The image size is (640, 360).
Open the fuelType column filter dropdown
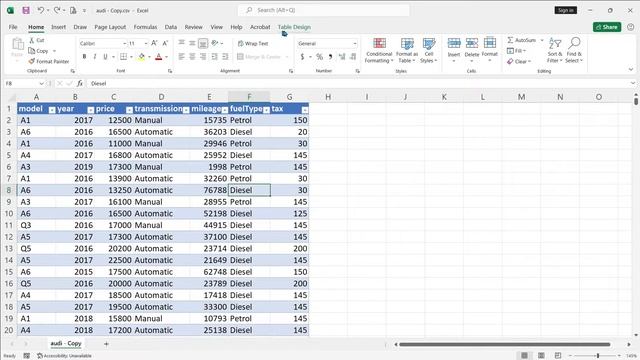(x=266, y=110)
